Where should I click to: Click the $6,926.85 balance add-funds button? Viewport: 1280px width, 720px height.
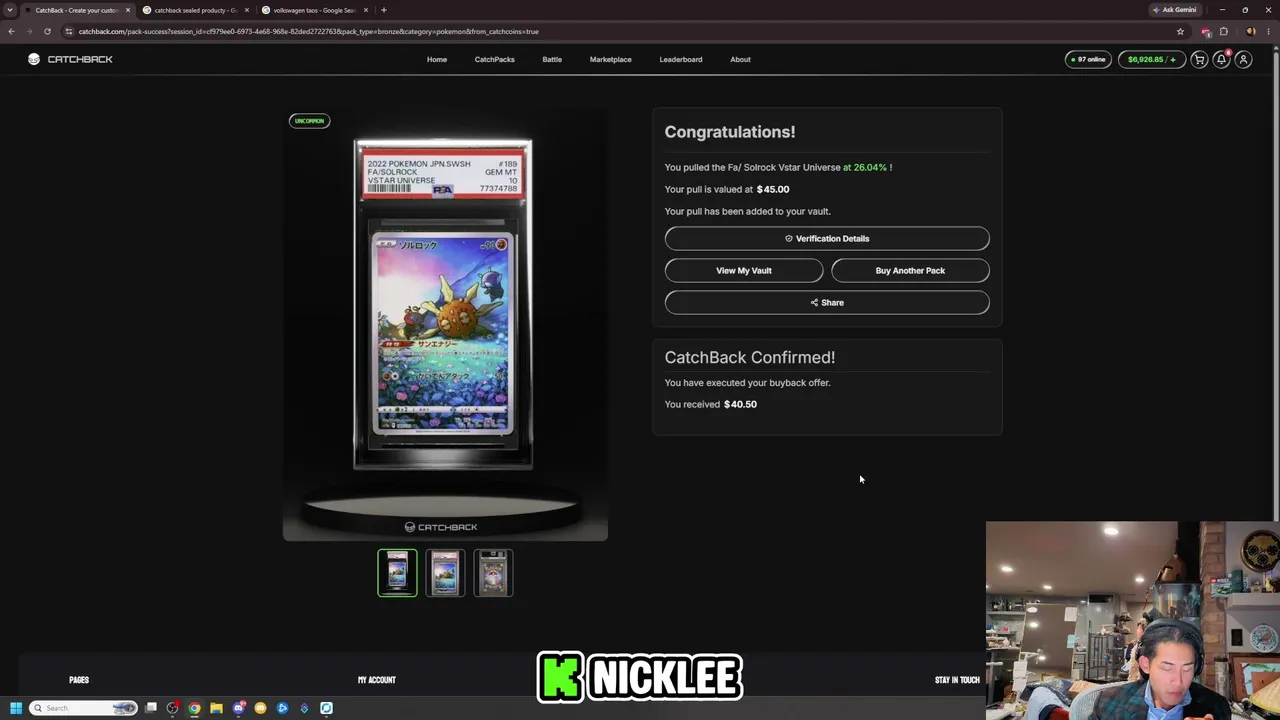click(x=1151, y=59)
